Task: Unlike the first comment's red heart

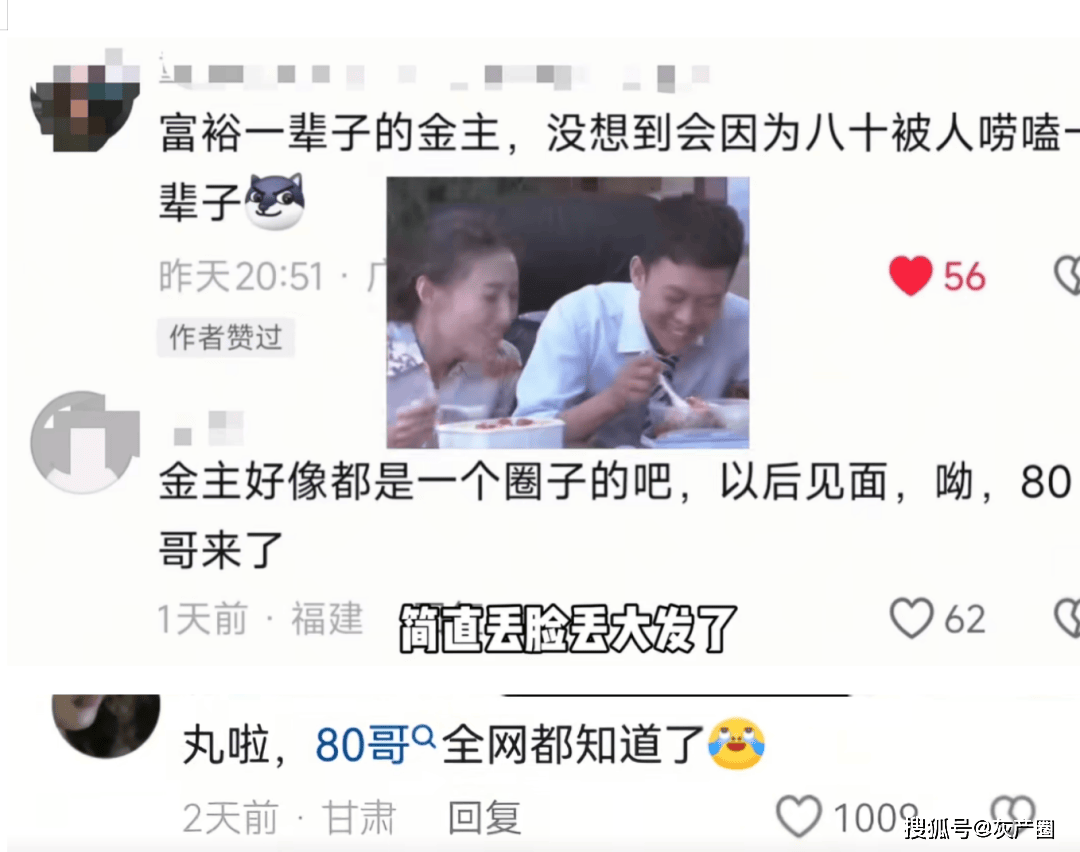Action: (x=911, y=276)
